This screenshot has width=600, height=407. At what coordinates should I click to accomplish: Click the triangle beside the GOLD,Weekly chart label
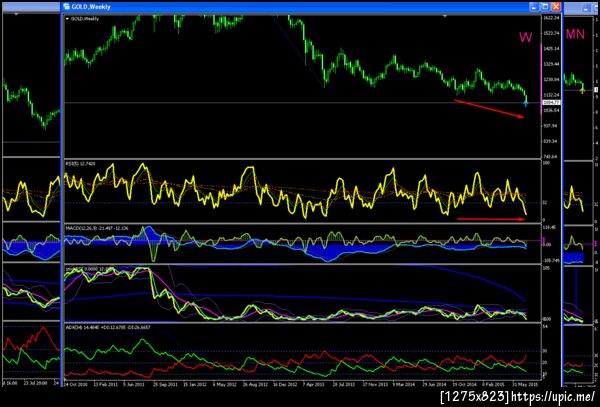click(x=67, y=18)
